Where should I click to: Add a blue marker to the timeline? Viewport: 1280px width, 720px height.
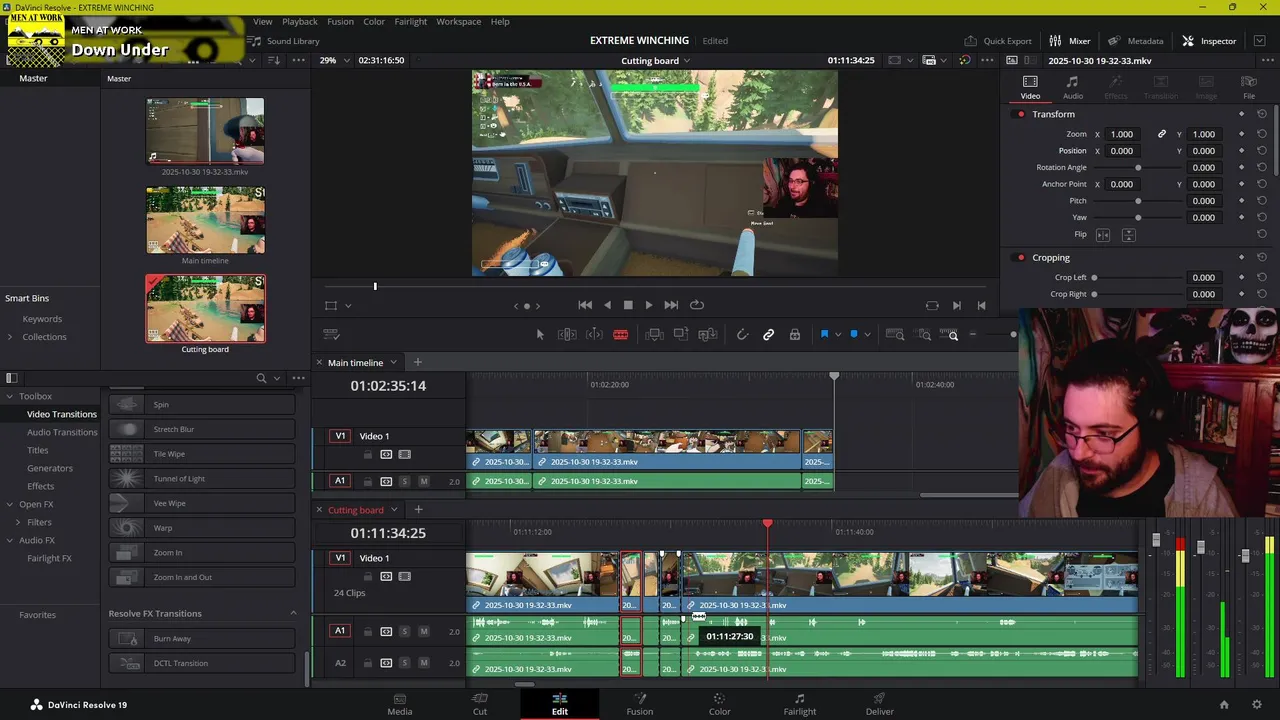[x=854, y=335]
